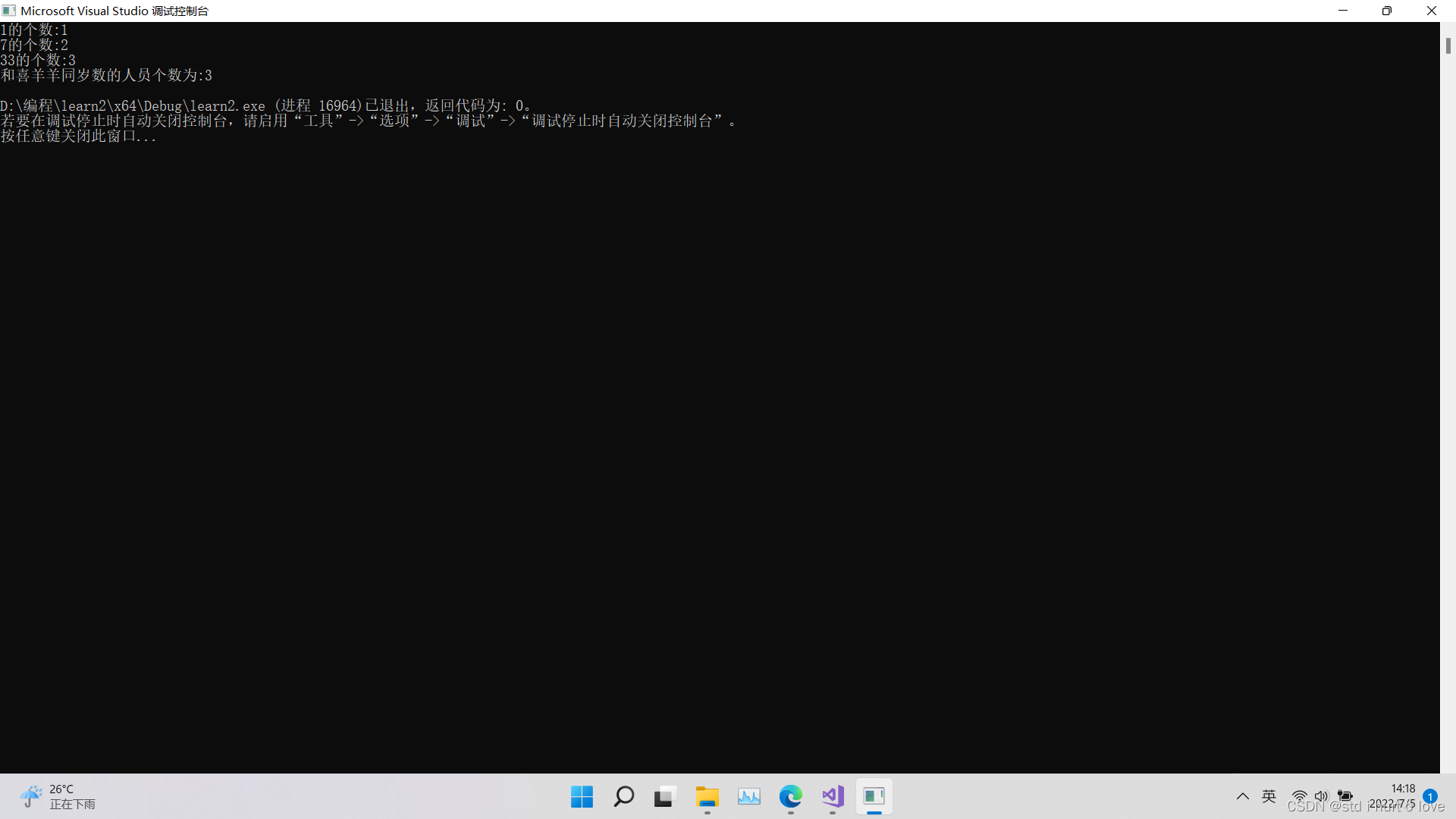Open battery status icon
Screen dimensions: 1456x819
[x=1345, y=796]
